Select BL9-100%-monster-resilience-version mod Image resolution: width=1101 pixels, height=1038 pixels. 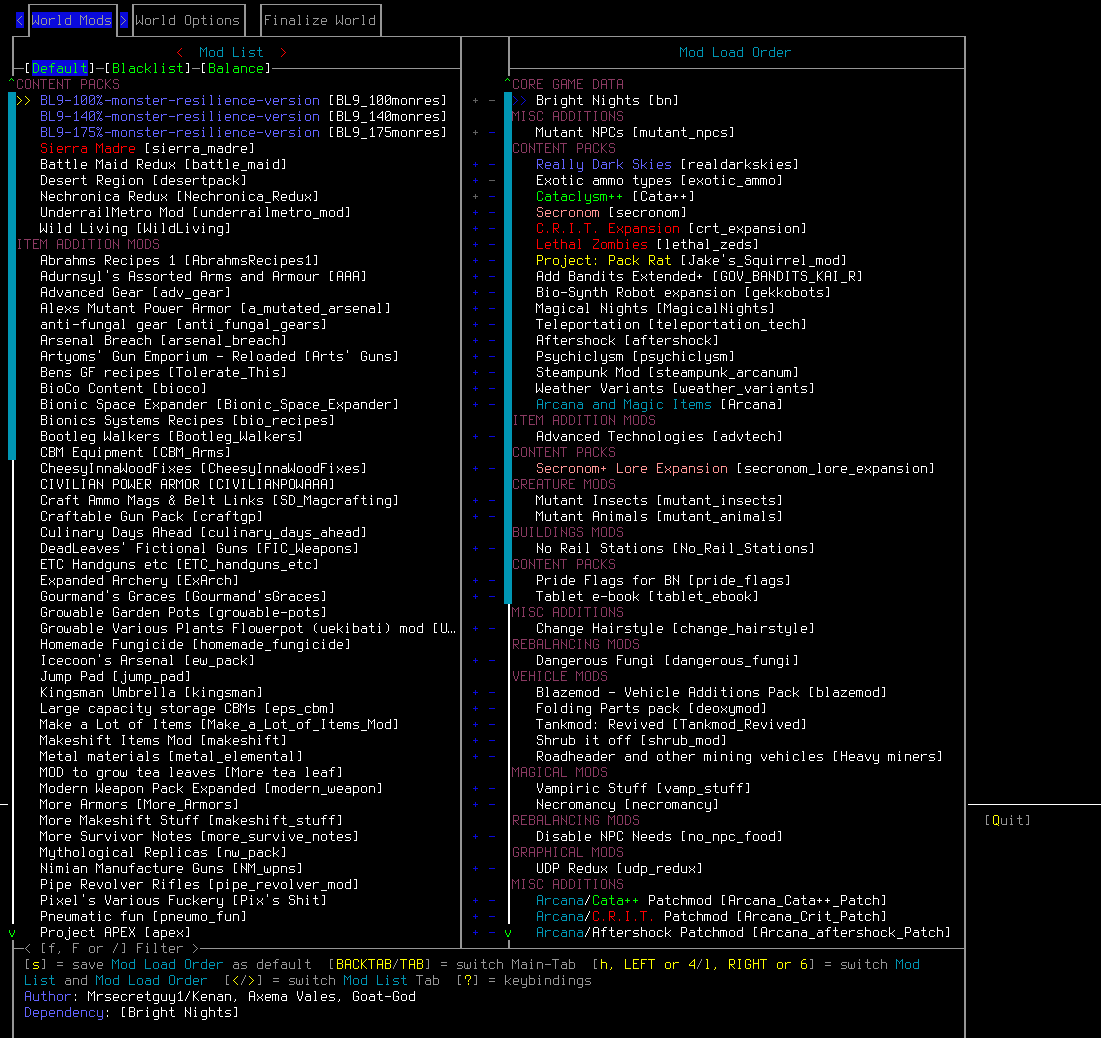243,100
